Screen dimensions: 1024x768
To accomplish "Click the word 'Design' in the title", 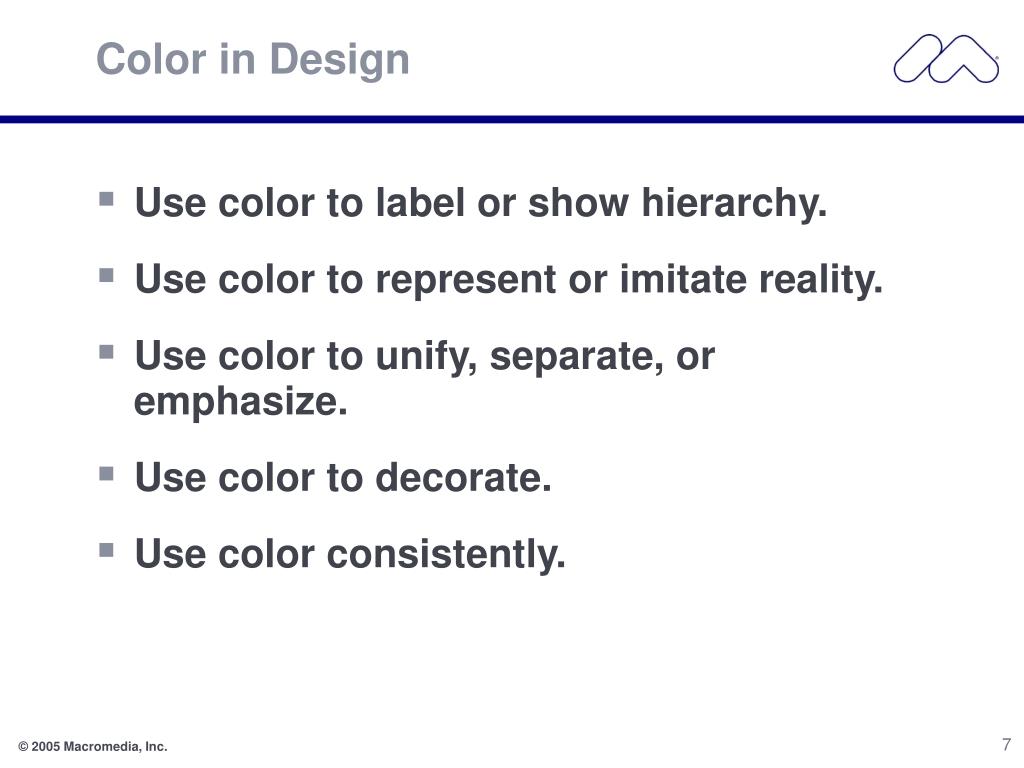I will [x=340, y=61].
